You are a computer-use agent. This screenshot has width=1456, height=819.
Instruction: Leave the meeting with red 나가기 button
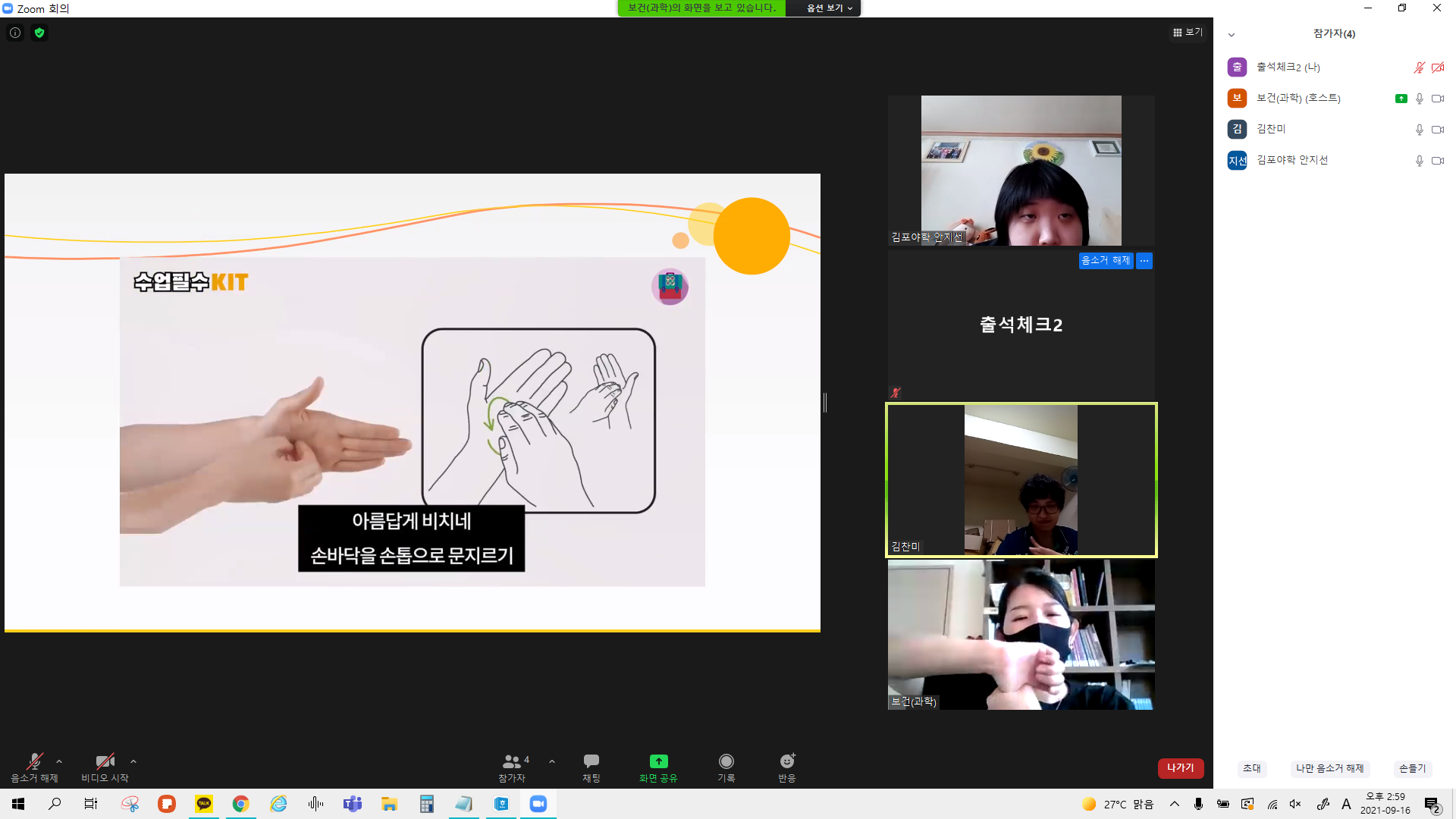tap(1180, 767)
